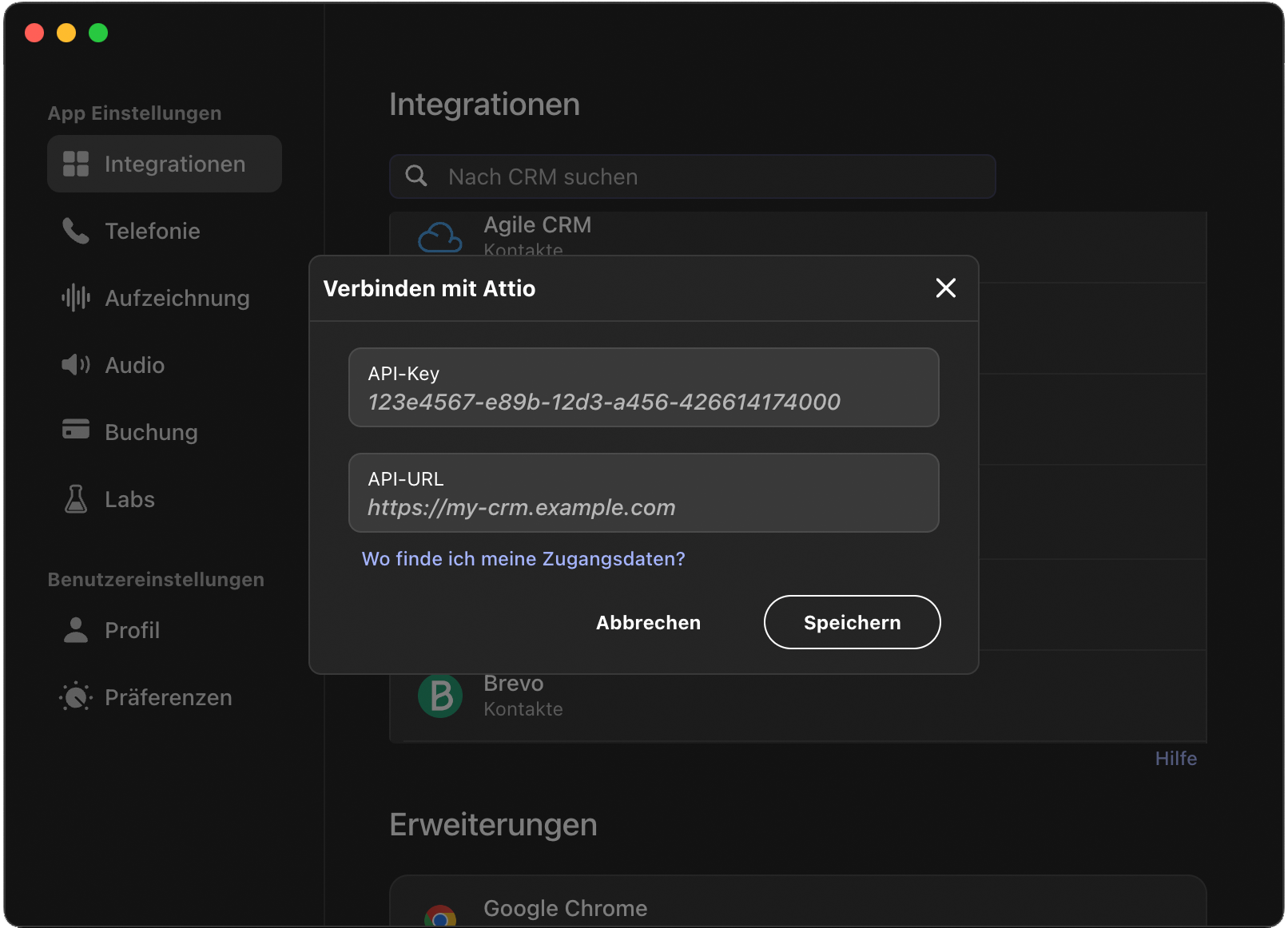Click the Integrationen grid icon in sidebar
The image size is (1288, 928).
[x=76, y=164]
